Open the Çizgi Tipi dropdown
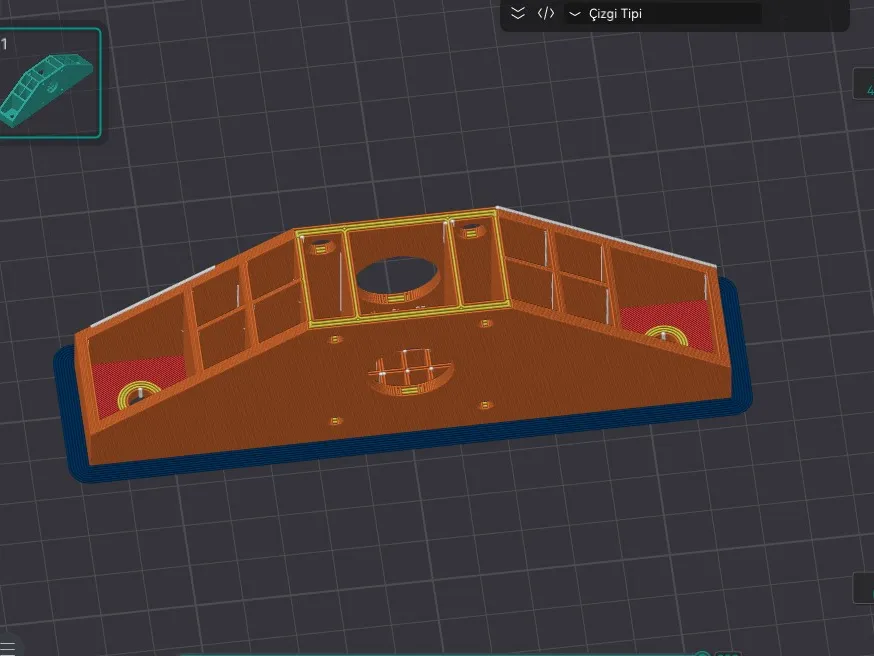This screenshot has height=656, width=874. 663,14
